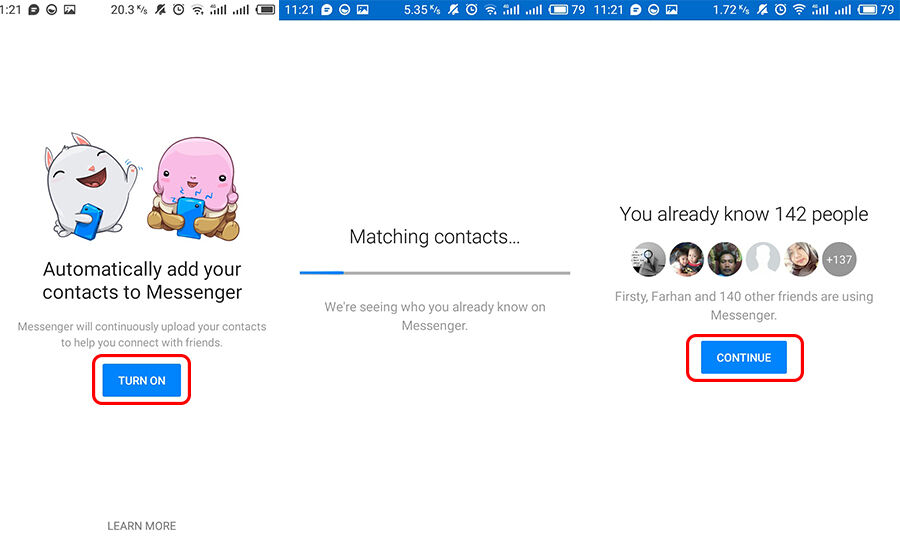Tap Wi-Fi icon on Matching contacts screen
The height and width of the screenshot is (555, 900).
[x=491, y=10]
